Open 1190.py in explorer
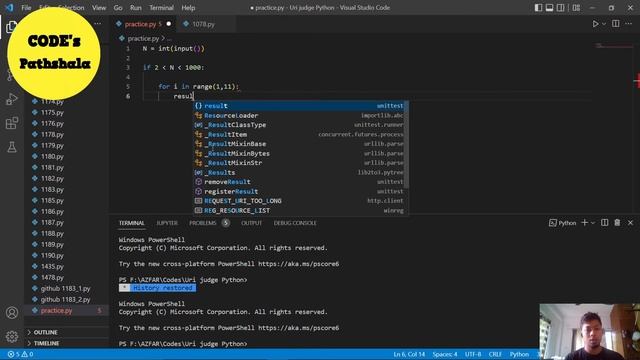This screenshot has height=360, width=640. (x=52, y=256)
